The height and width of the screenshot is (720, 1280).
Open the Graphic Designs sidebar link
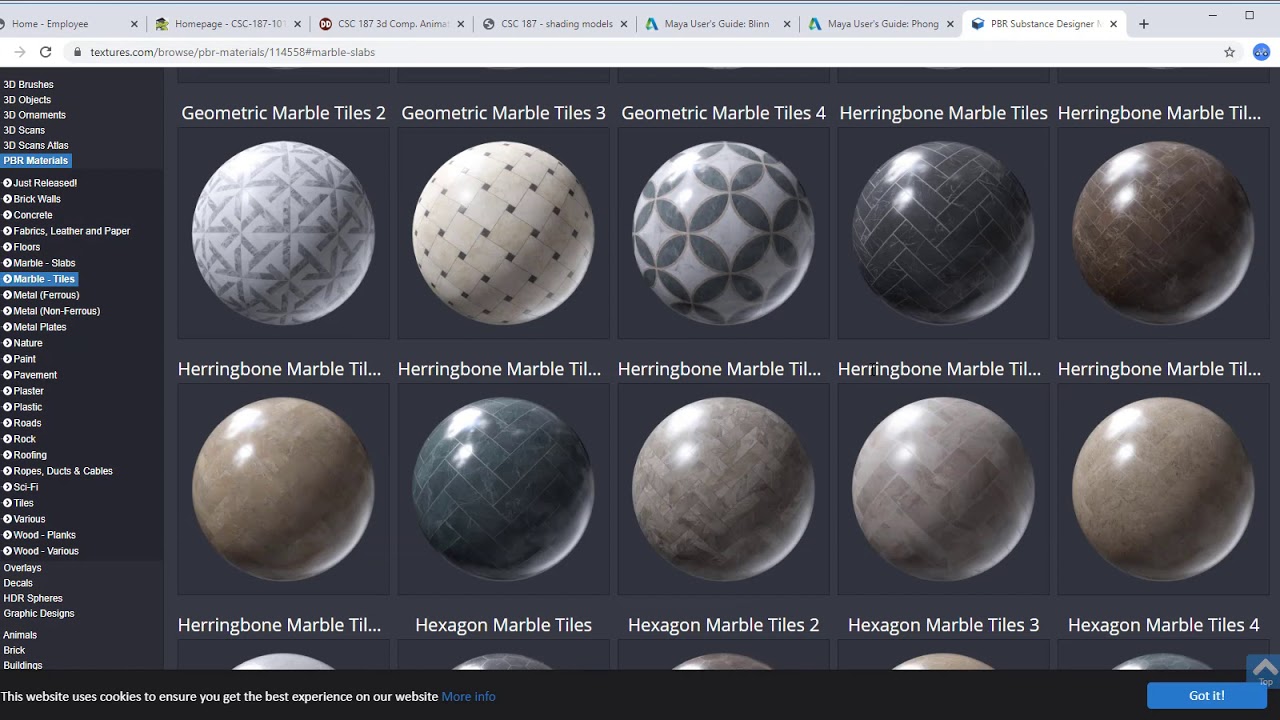coord(39,613)
